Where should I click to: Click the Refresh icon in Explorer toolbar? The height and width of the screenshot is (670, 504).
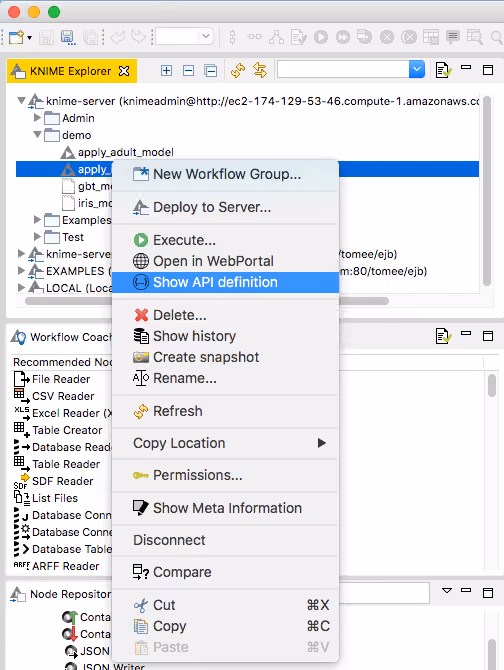(238, 71)
